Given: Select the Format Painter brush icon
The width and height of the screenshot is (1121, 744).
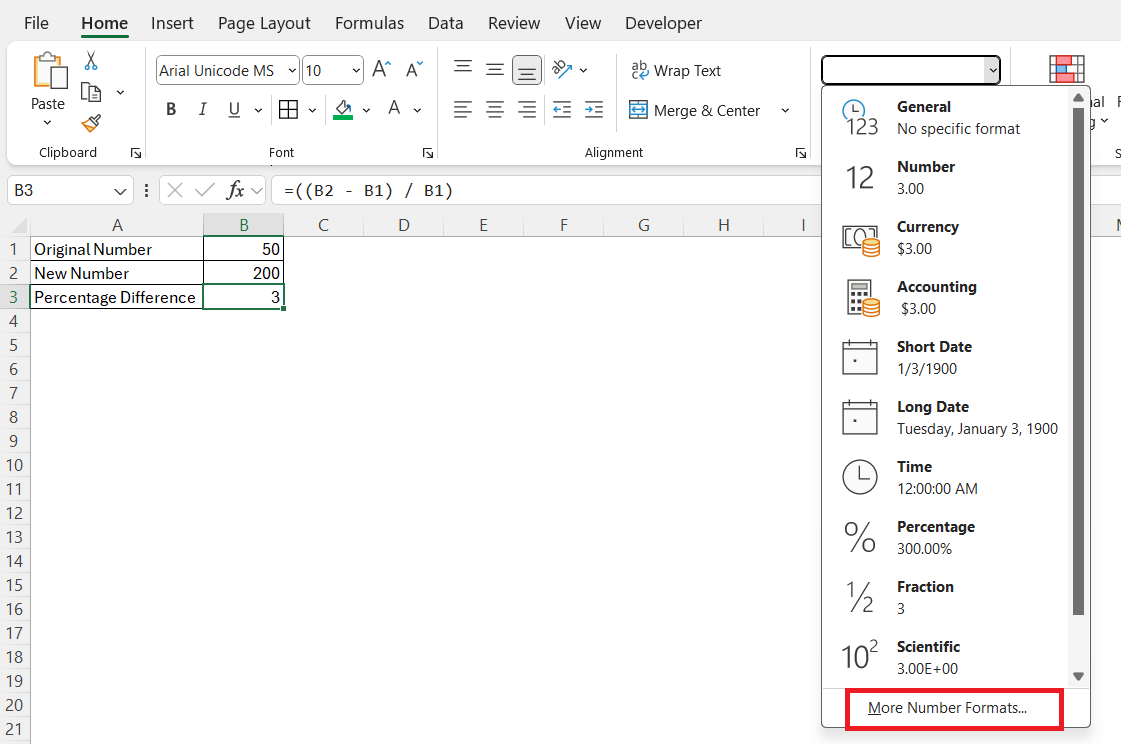Looking at the screenshot, I should pos(91,123).
